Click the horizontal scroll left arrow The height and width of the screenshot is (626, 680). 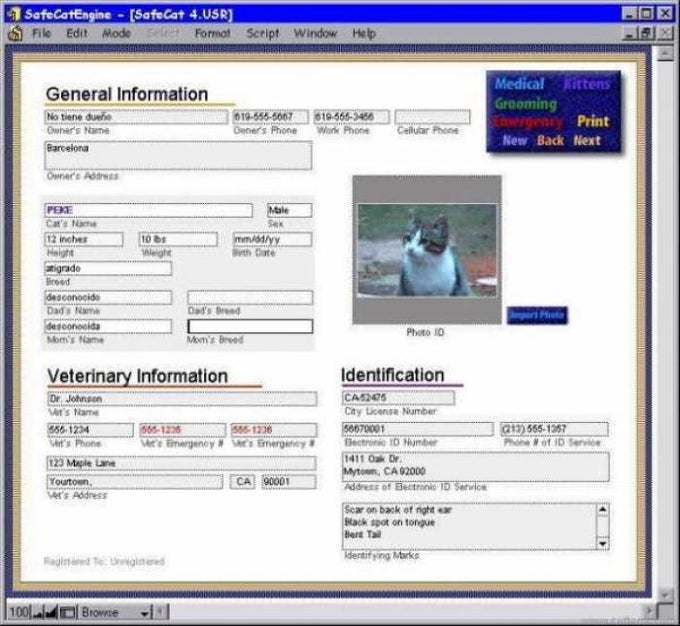tap(160, 612)
